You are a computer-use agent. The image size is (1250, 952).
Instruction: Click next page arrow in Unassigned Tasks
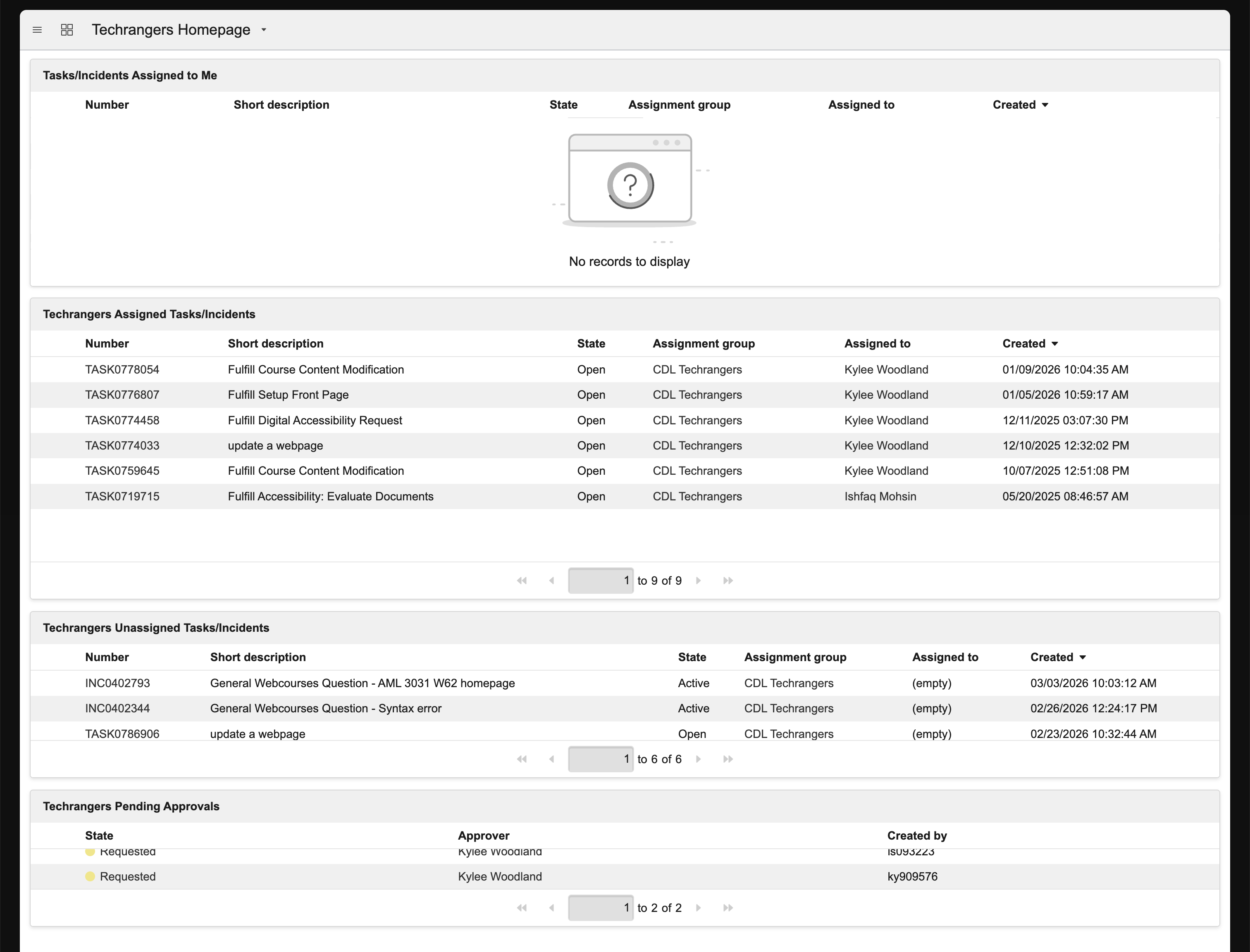699,759
